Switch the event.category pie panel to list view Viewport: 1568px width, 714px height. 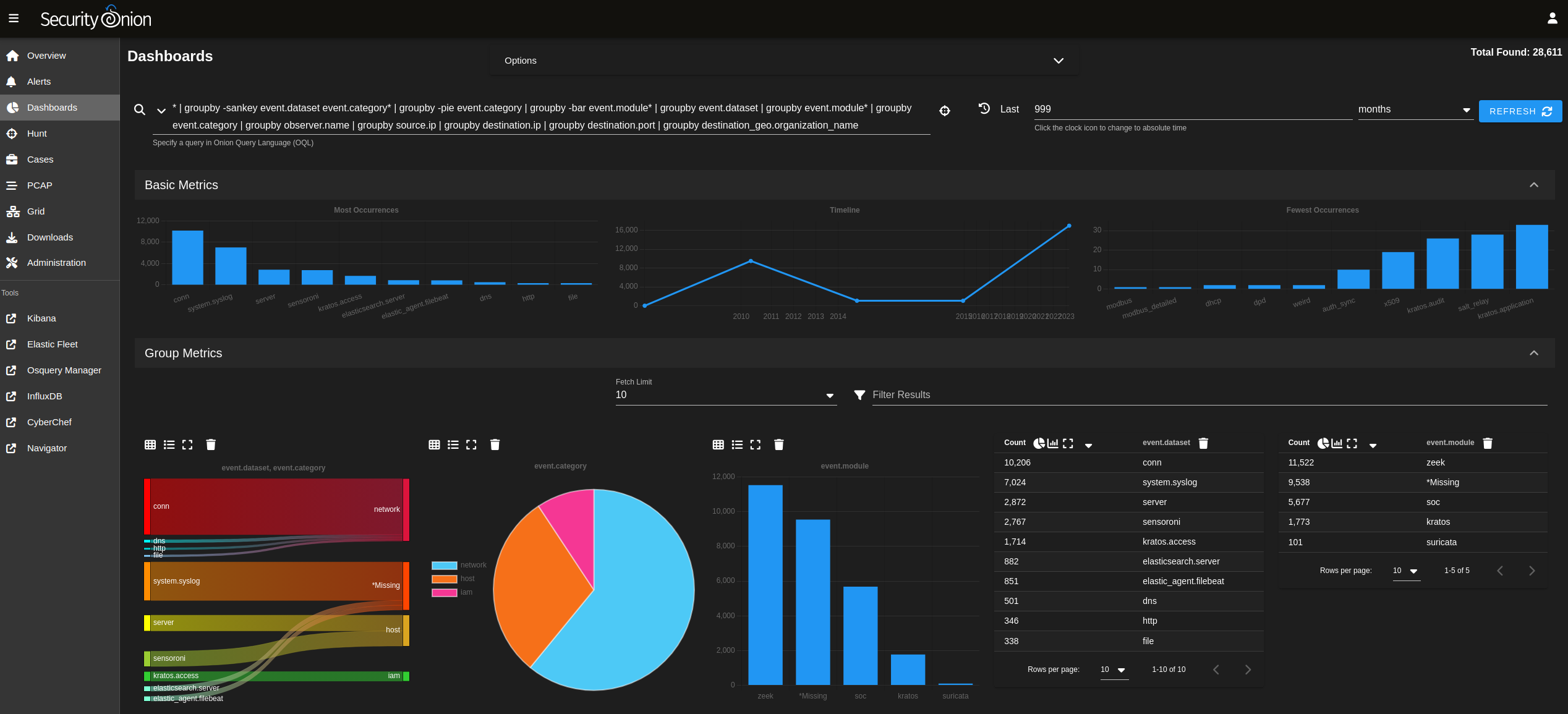click(453, 444)
